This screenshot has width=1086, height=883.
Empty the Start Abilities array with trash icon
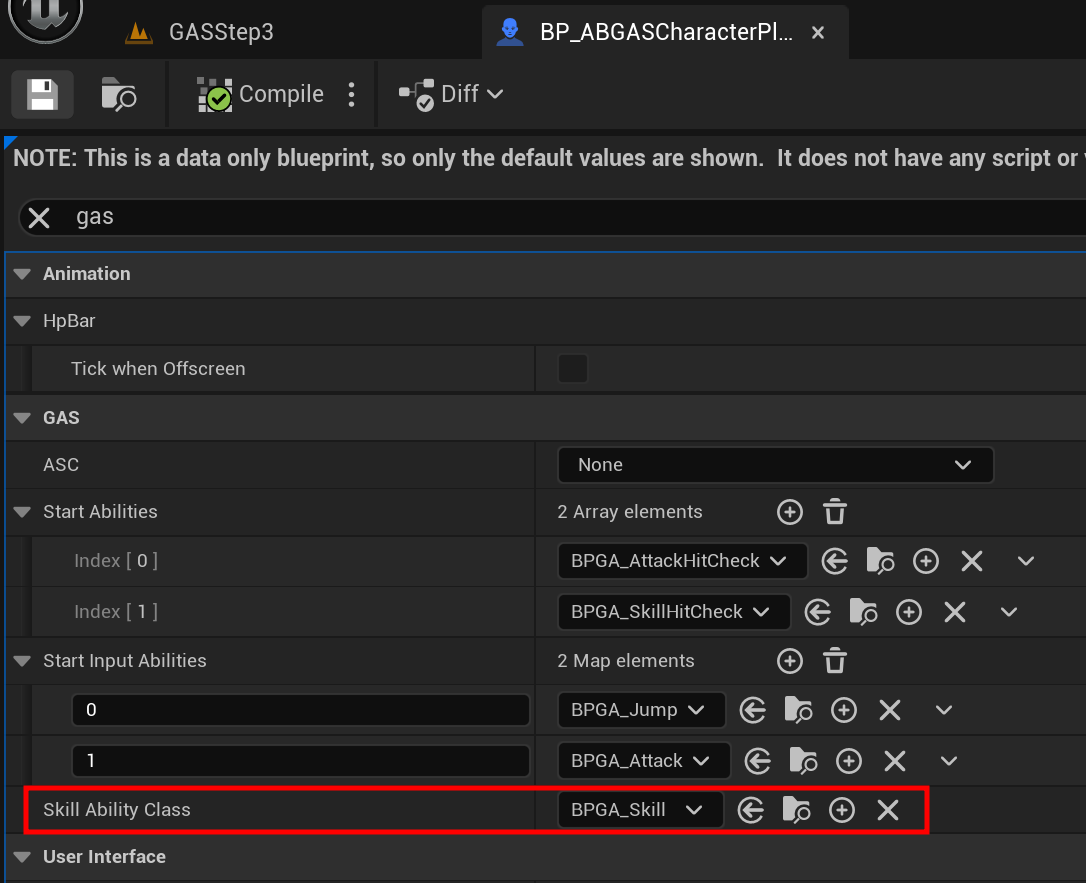click(x=835, y=512)
